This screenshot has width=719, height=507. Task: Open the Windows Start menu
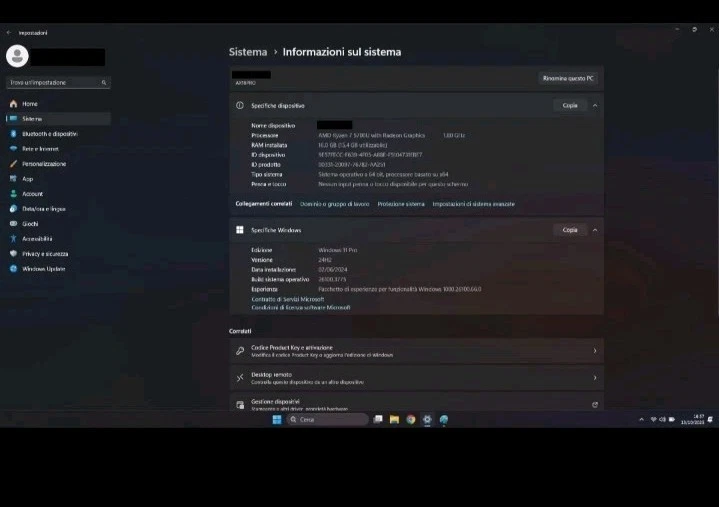[277, 419]
